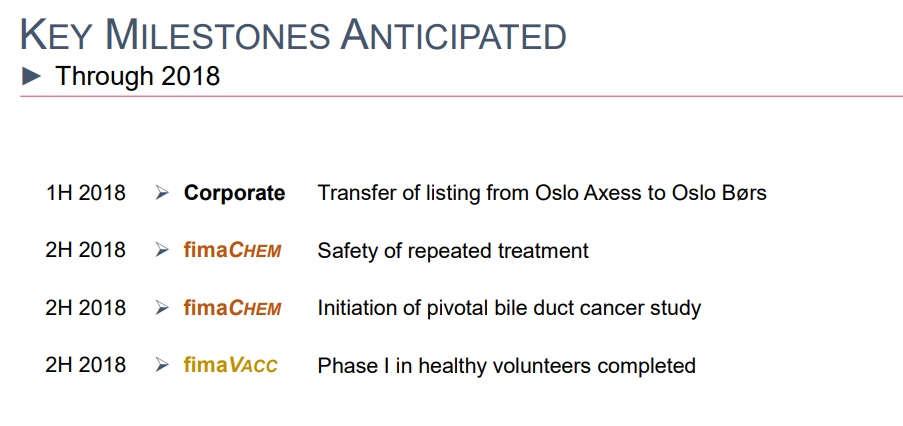Click the arrow bullet beside the second fimaChem
This screenshot has height=426, width=903.
point(162,308)
